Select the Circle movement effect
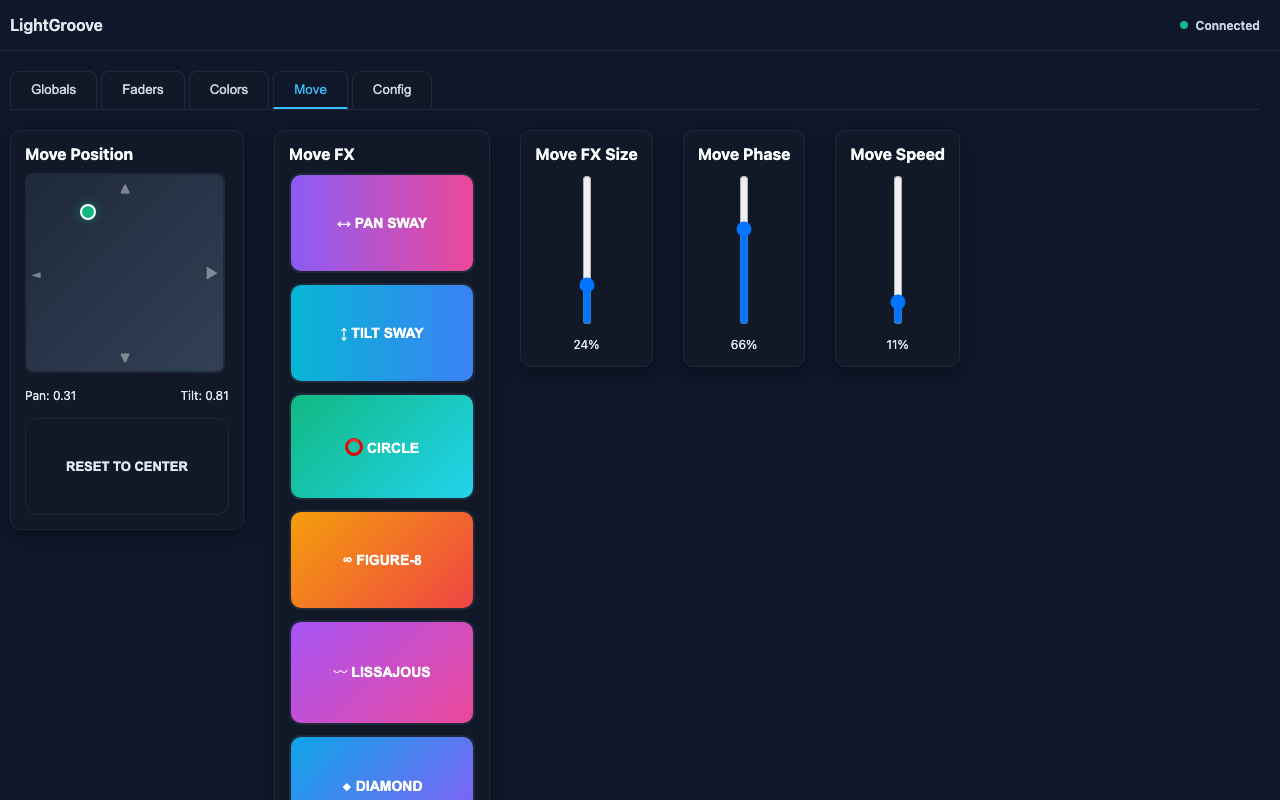The height and width of the screenshot is (800, 1280). (382, 446)
